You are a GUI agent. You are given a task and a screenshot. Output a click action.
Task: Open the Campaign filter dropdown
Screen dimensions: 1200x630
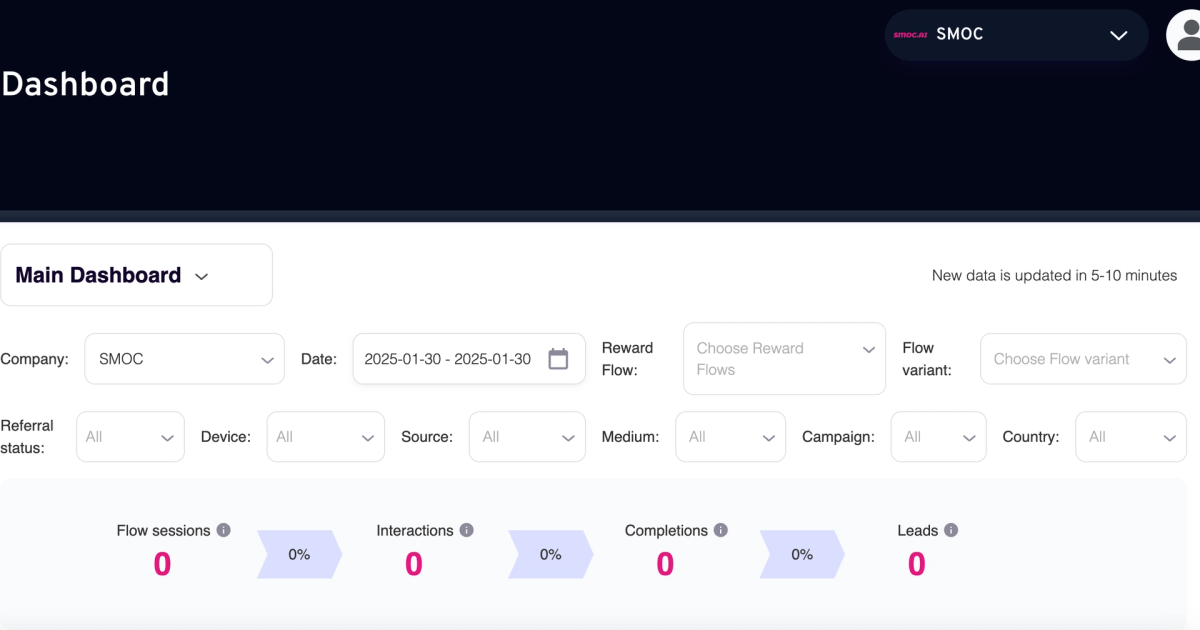pos(938,436)
